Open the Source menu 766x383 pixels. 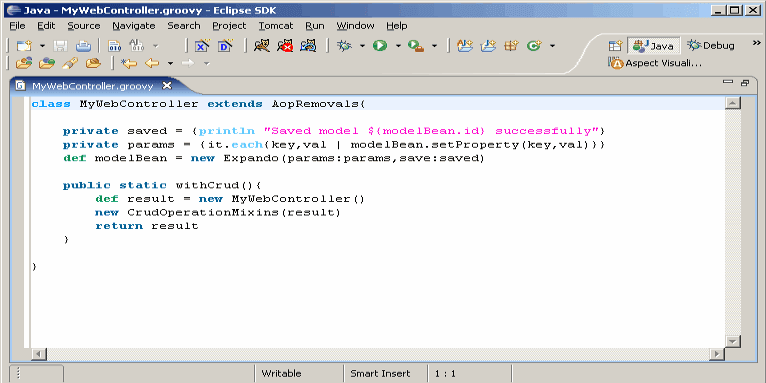84,26
